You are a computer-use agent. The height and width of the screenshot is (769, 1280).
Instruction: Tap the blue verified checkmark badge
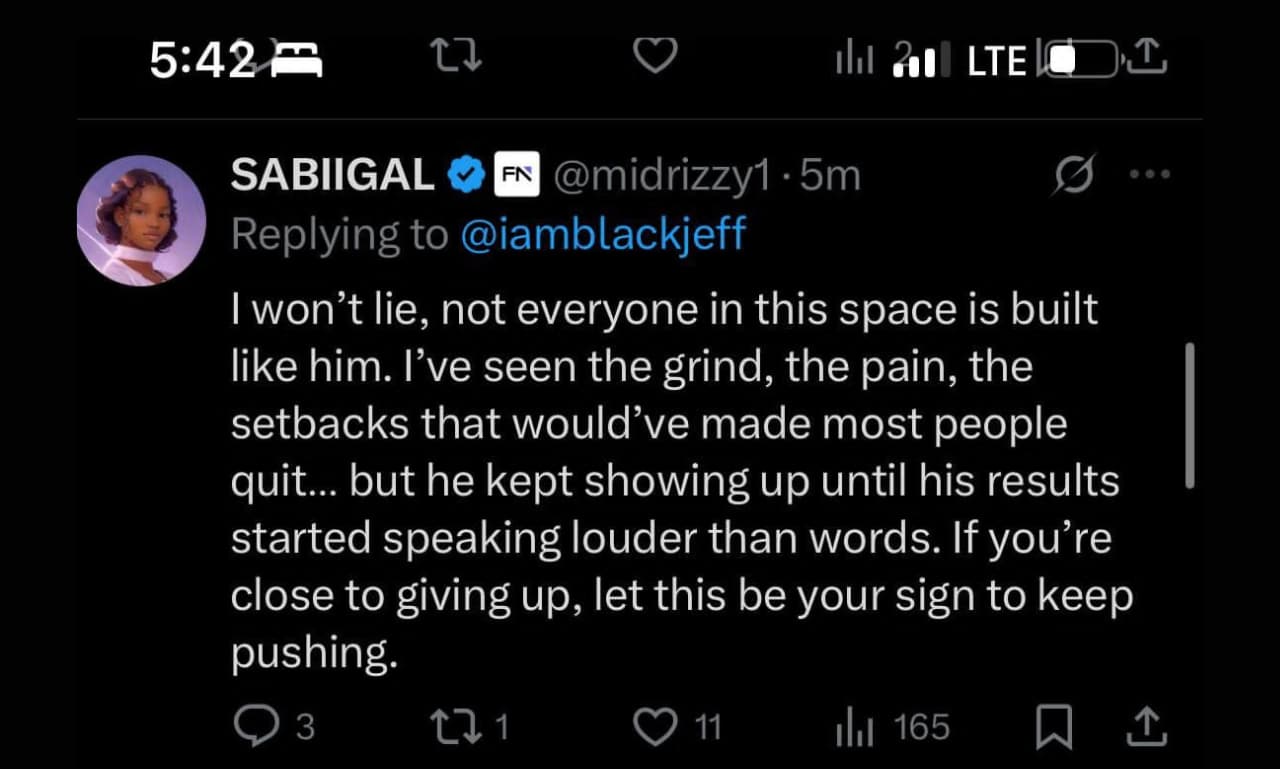coord(464,176)
